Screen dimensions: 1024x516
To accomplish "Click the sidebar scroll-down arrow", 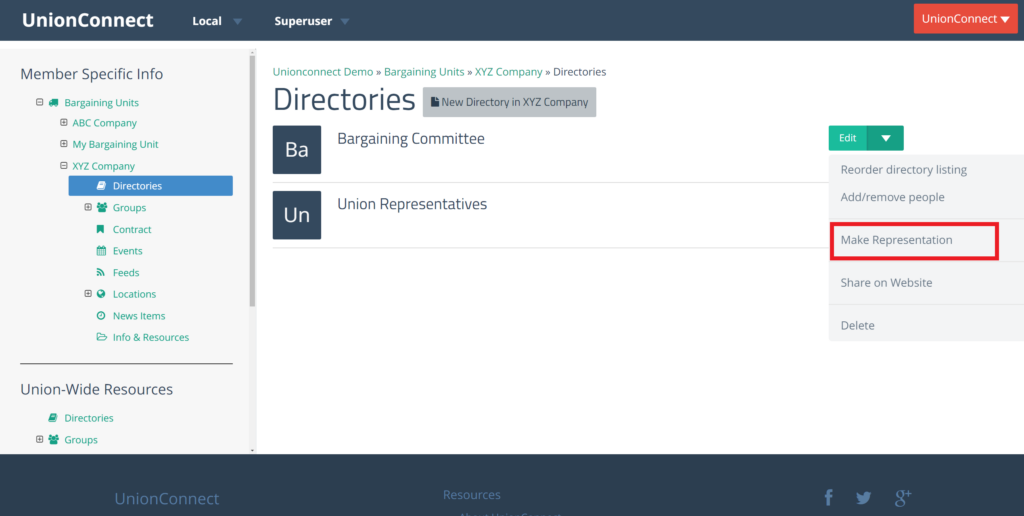I will (x=253, y=450).
